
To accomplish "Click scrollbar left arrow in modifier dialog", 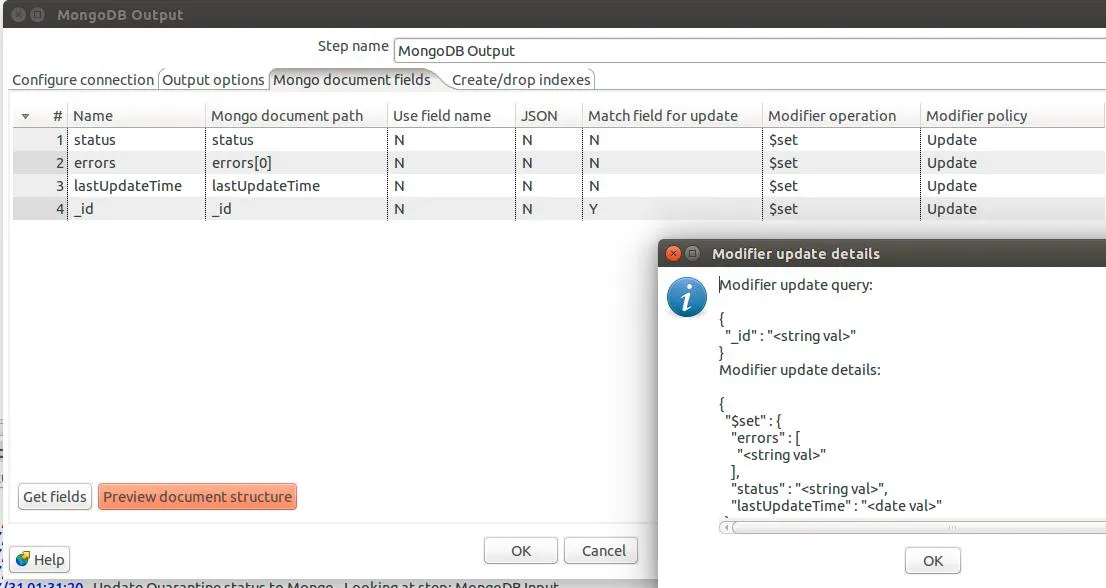I will click(726, 527).
